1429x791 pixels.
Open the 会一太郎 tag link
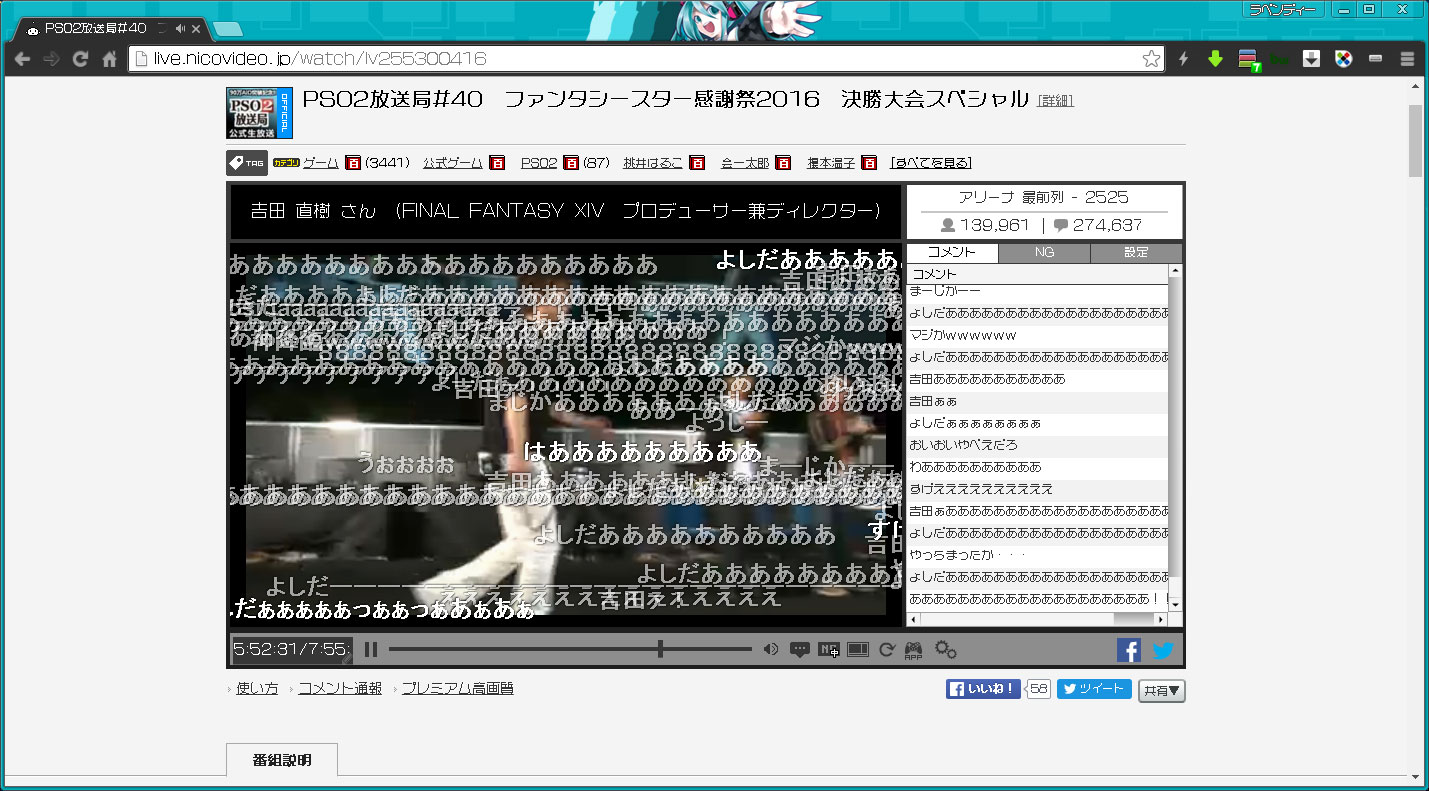point(745,163)
